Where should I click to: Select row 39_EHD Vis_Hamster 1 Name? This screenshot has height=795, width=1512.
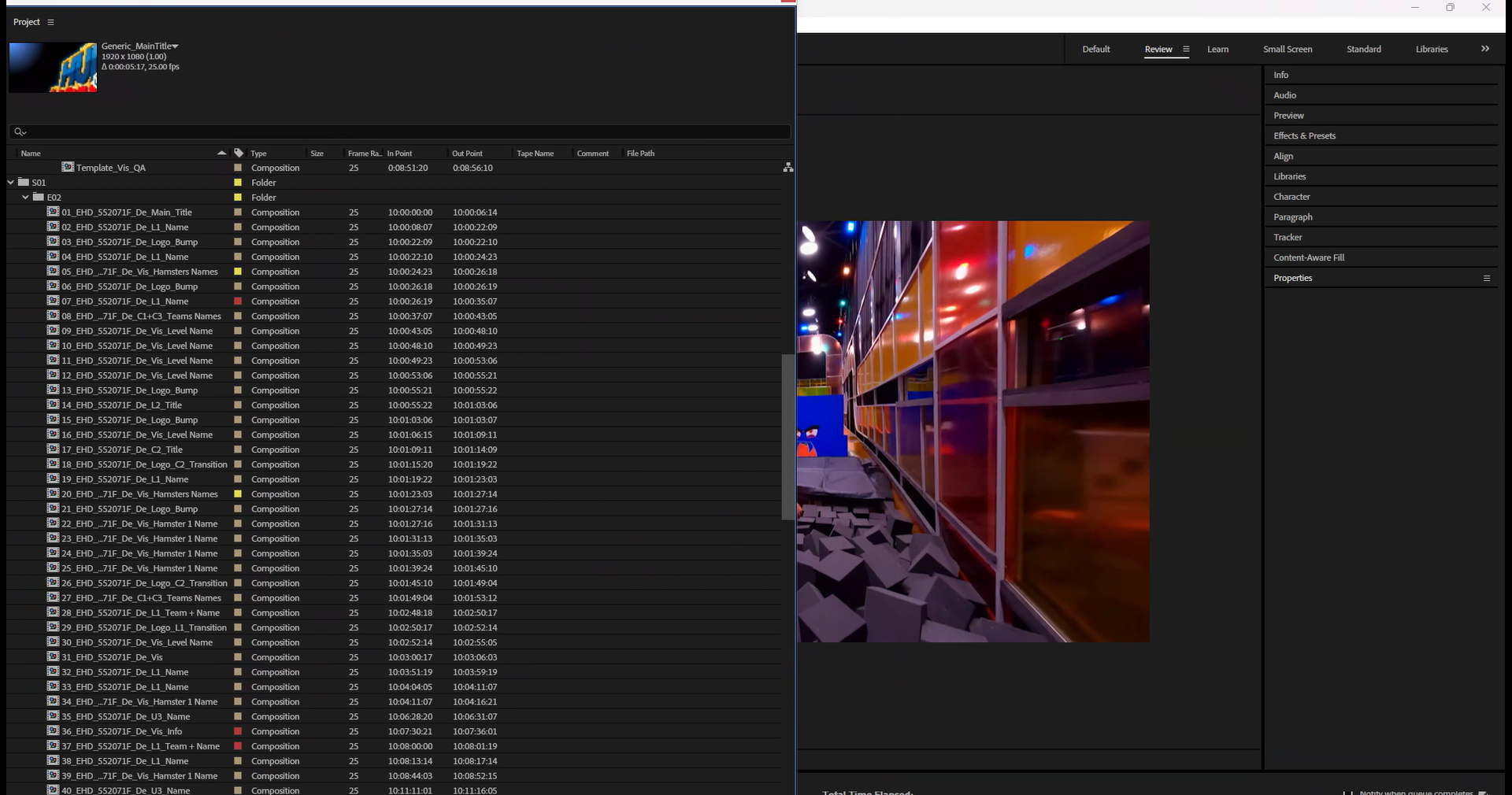point(394,775)
